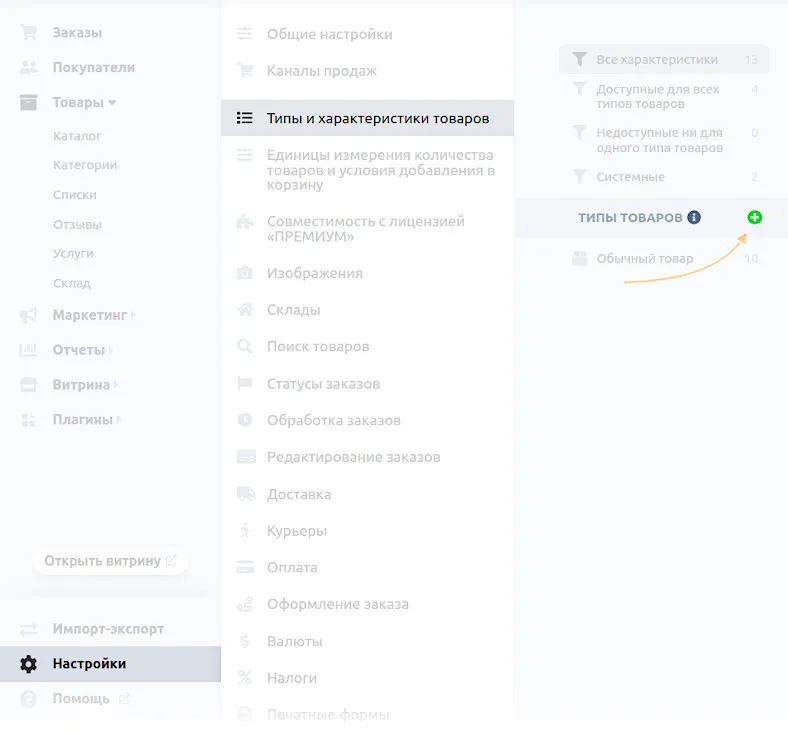Image resolution: width=788 pixels, height=734 pixels.
Task: Filter by Системные characteristics
Action: (630, 177)
